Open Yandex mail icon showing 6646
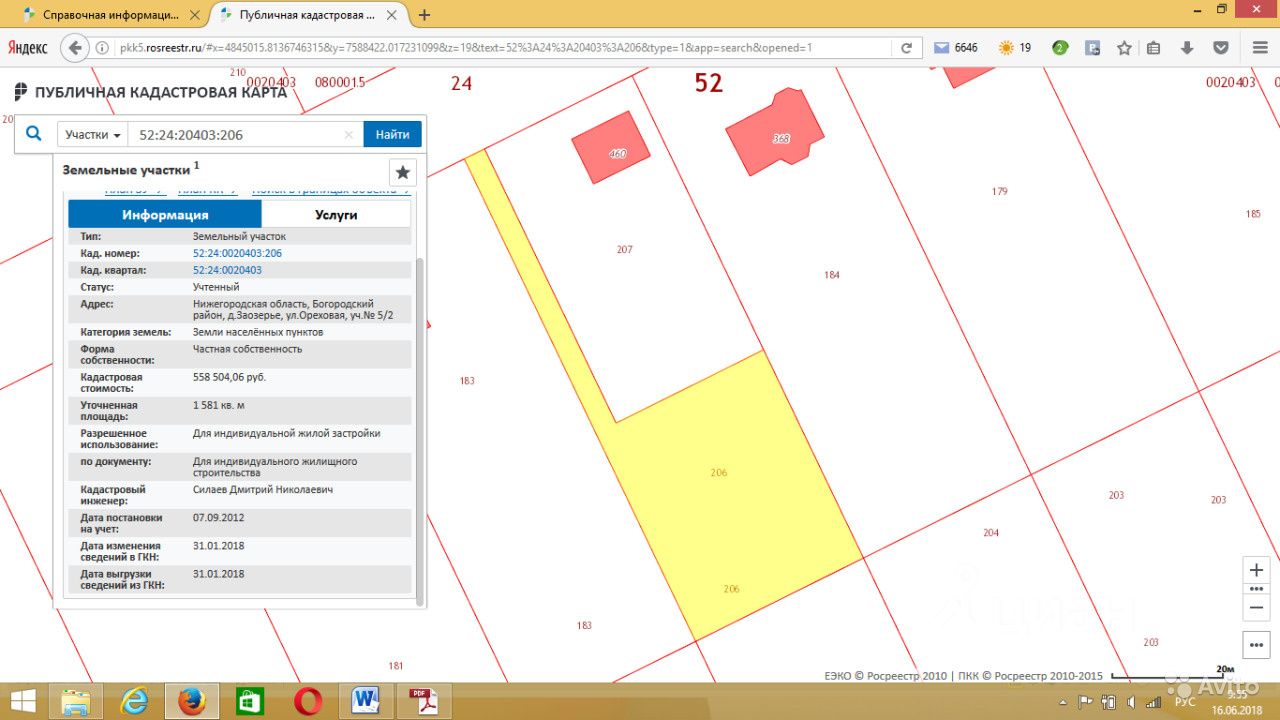1280x720 pixels. point(955,48)
